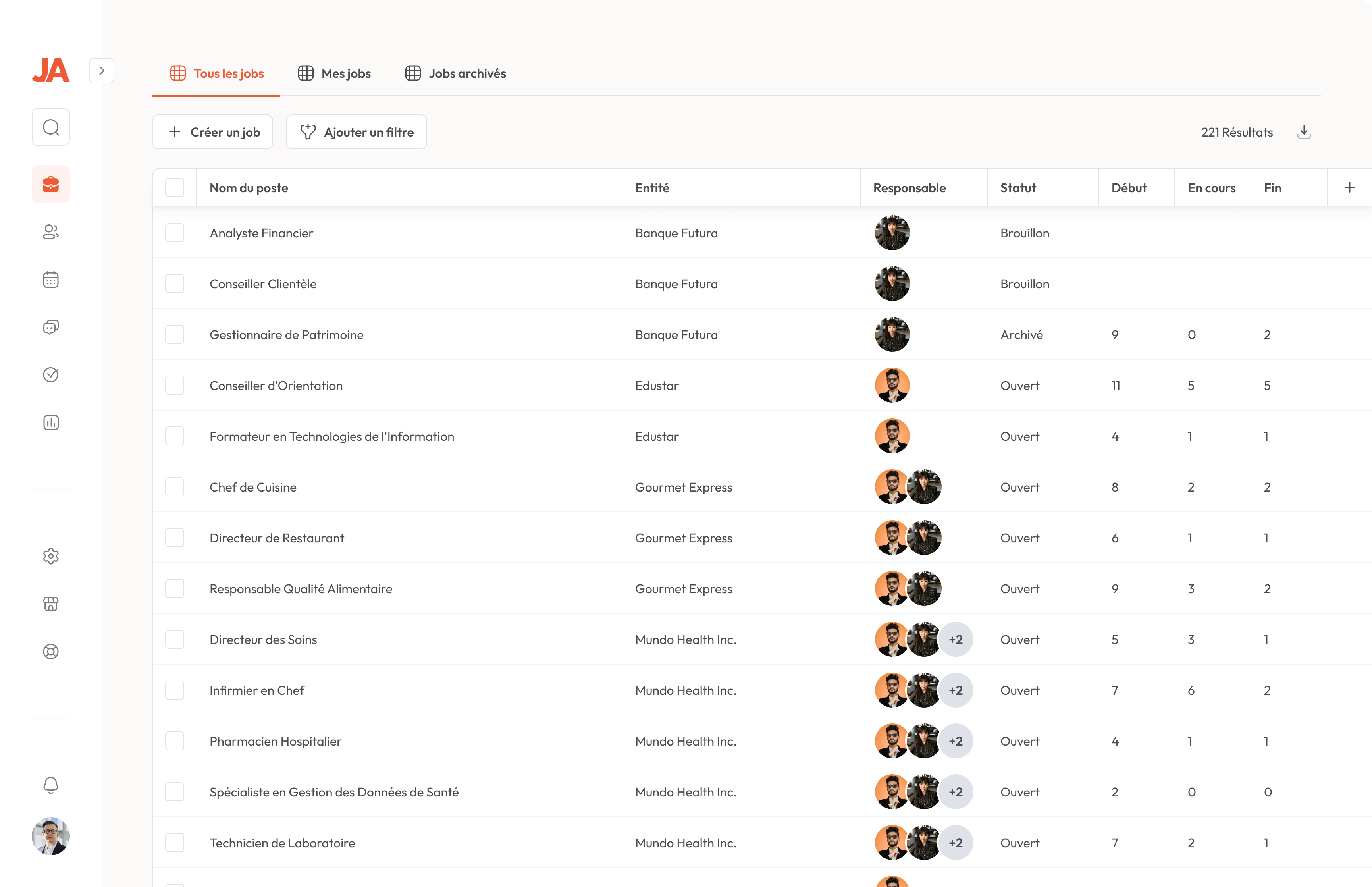Click the notifications bell icon
The image size is (1372, 887).
(x=51, y=785)
